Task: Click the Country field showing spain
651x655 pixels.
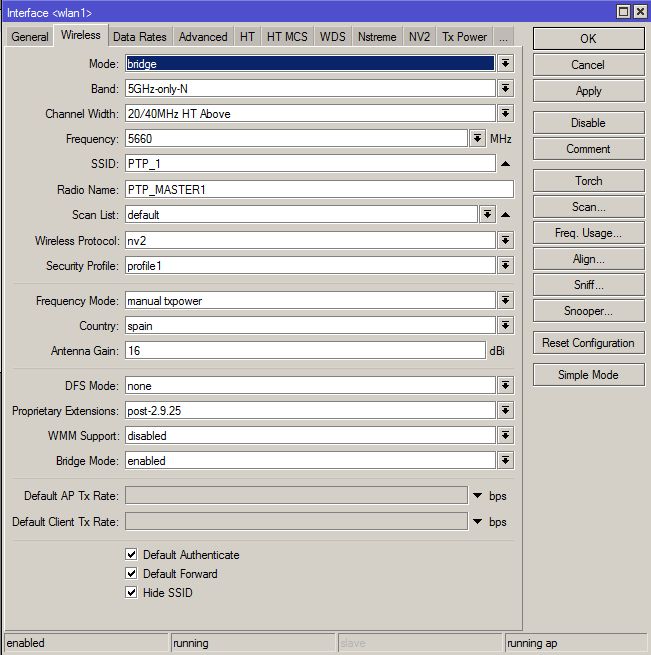Action: 310,325
